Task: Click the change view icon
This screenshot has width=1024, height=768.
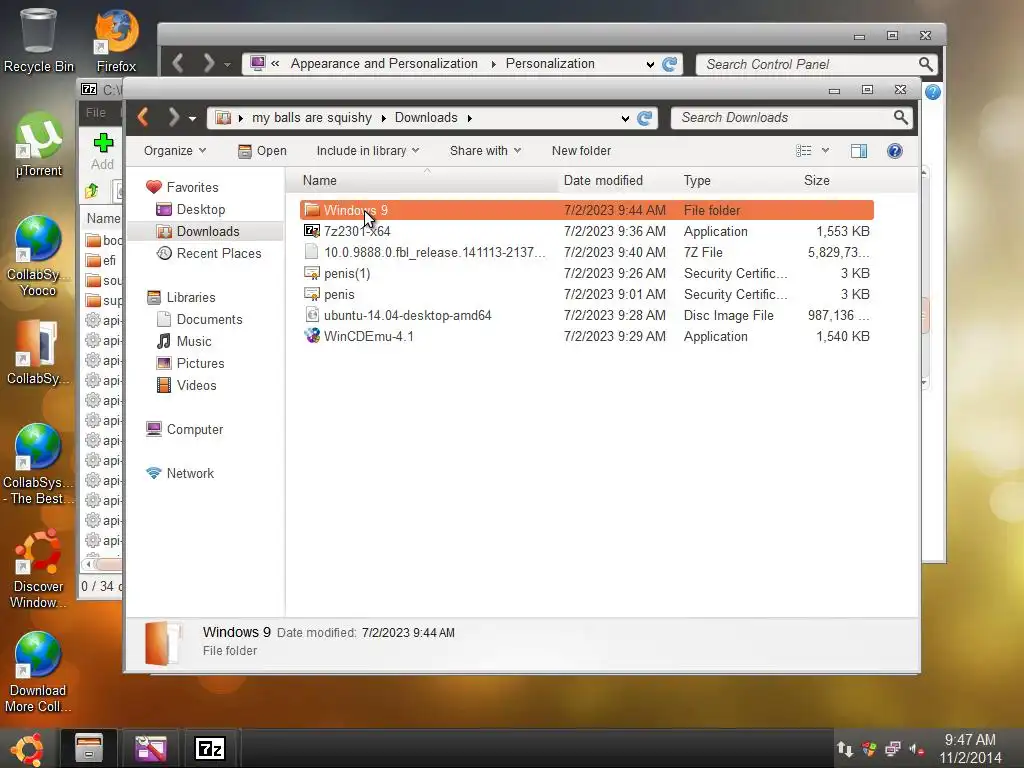Action: coord(804,151)
